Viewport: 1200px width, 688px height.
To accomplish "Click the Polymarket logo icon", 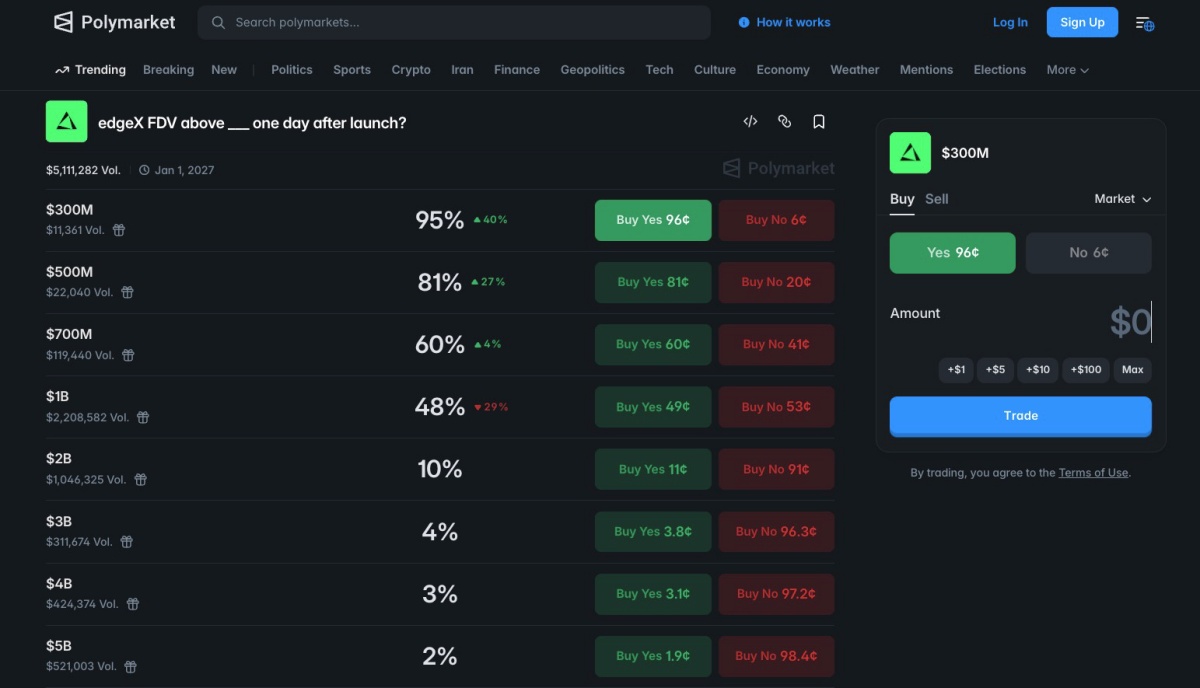I will pyautogui.click(x=63, y=22).
